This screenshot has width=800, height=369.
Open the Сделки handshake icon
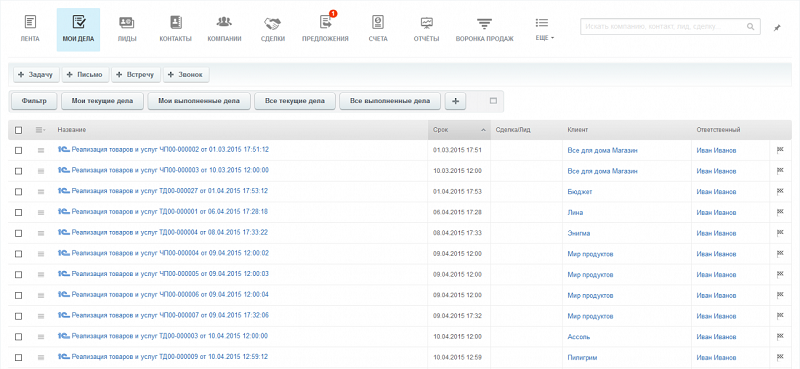272,23
